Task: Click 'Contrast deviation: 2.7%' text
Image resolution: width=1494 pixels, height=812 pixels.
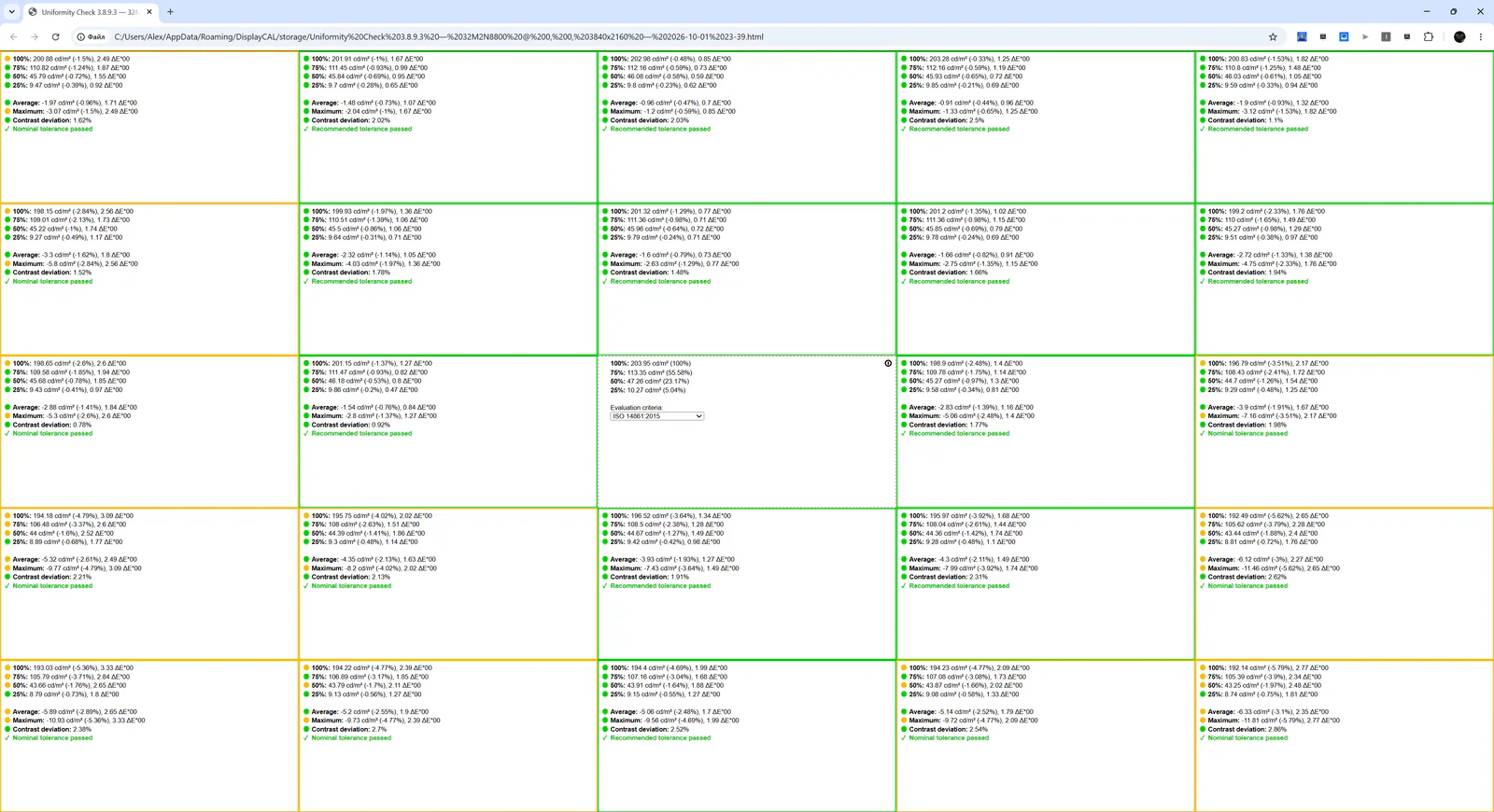Action: [x=349, y=729]
